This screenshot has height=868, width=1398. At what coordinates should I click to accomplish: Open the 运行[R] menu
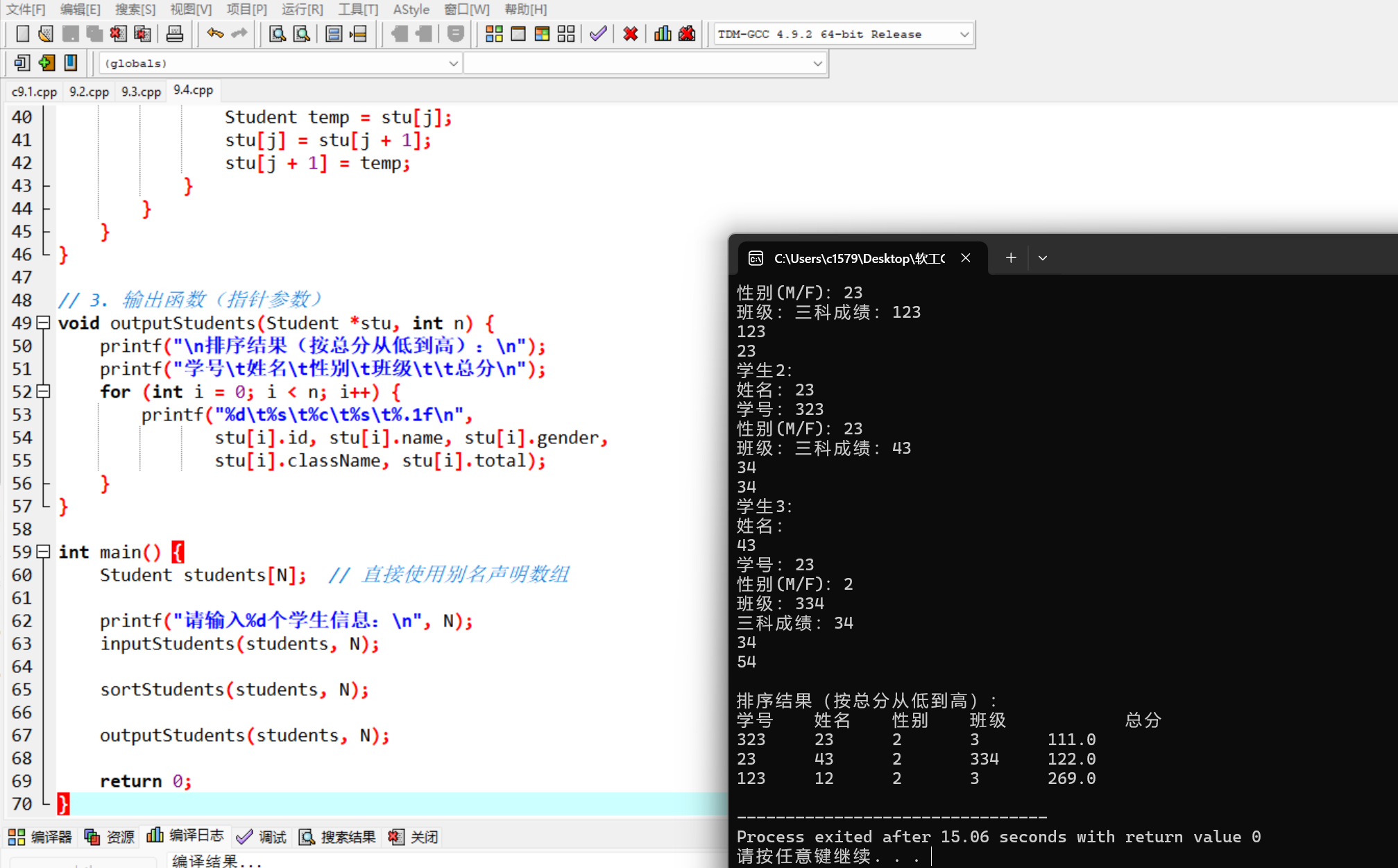302,10
